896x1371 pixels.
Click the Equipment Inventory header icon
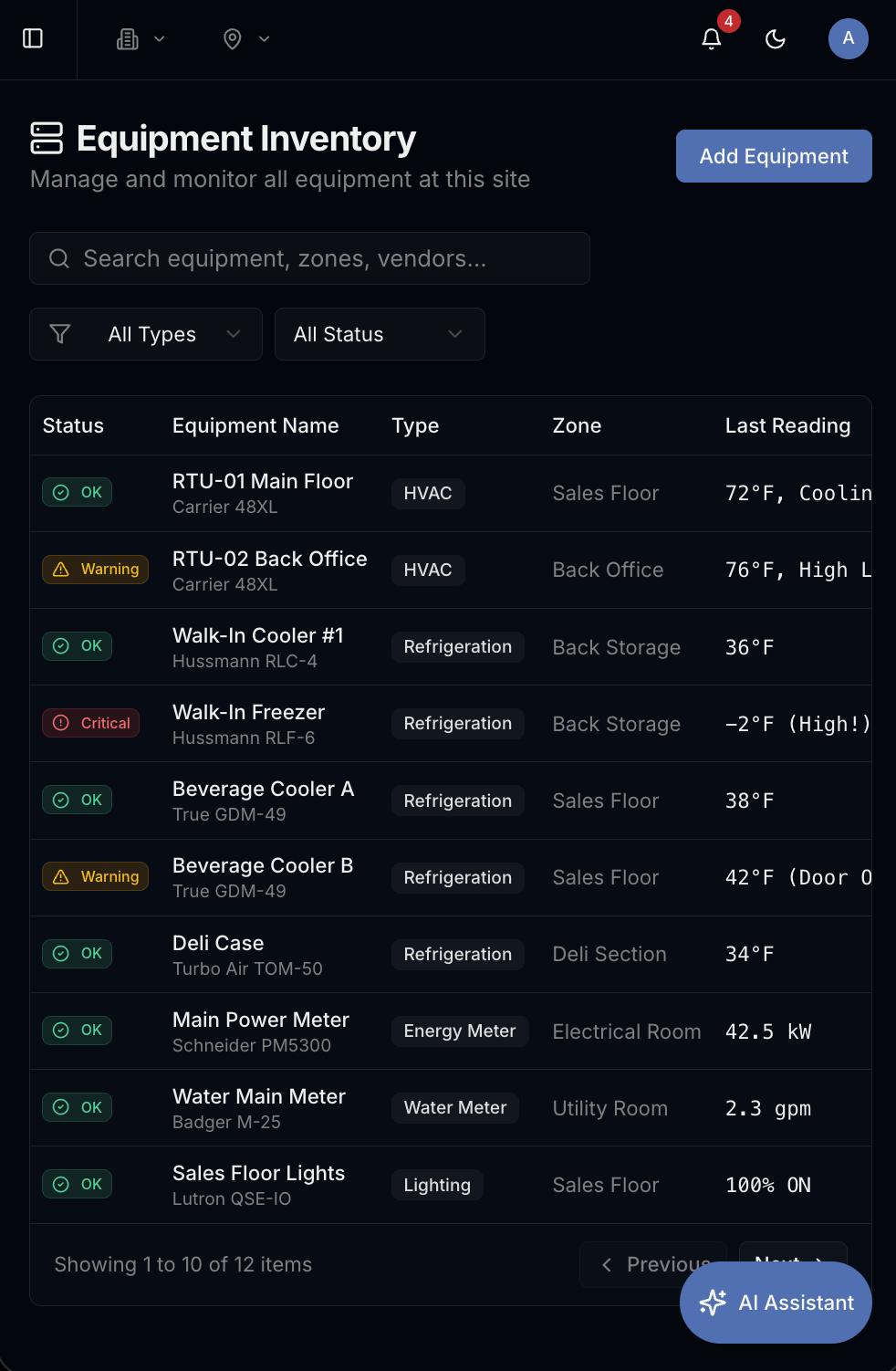pyautogui.click(x=47, y=138)
